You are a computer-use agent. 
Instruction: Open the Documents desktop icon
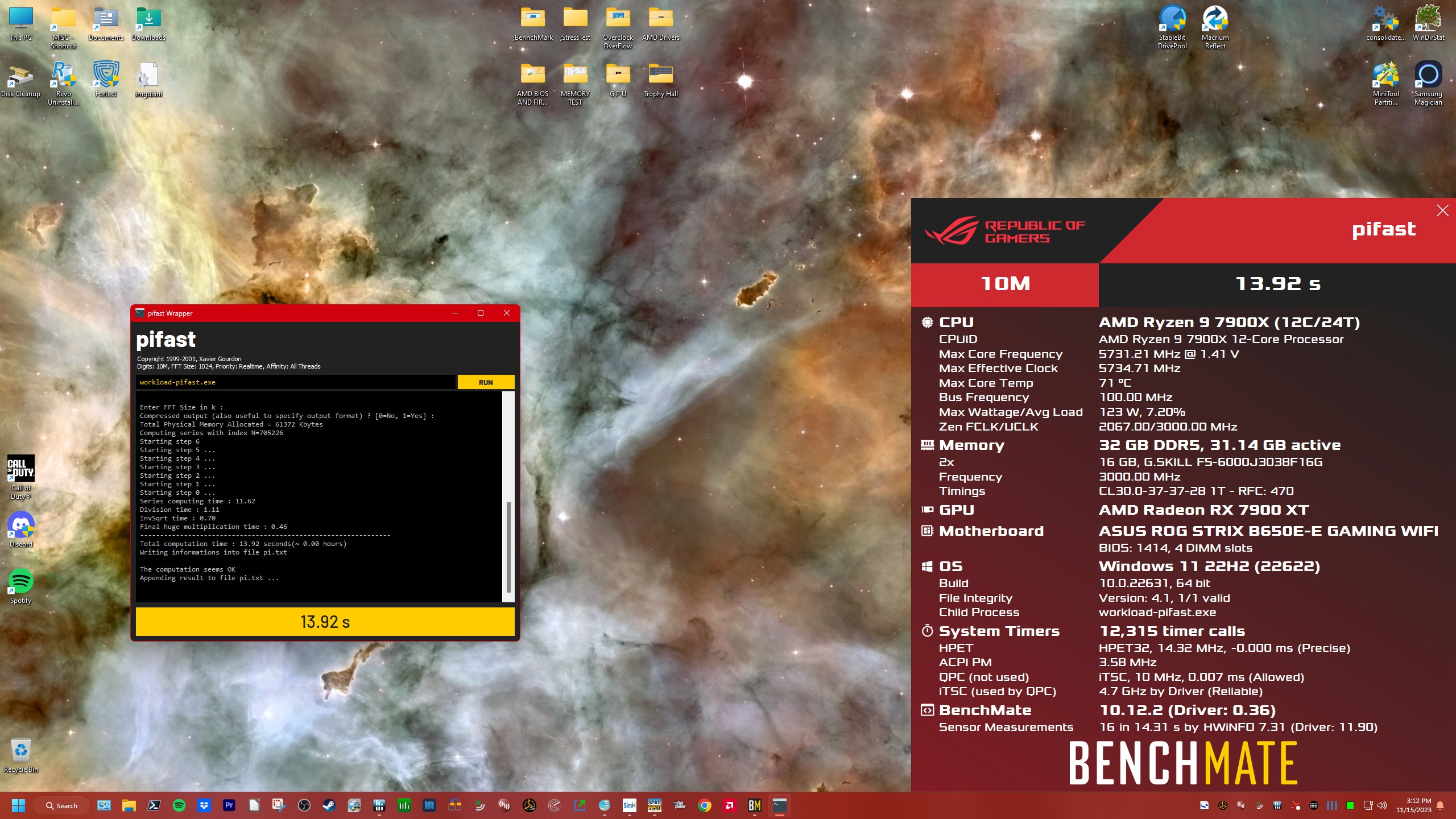[x=106, y=24]
